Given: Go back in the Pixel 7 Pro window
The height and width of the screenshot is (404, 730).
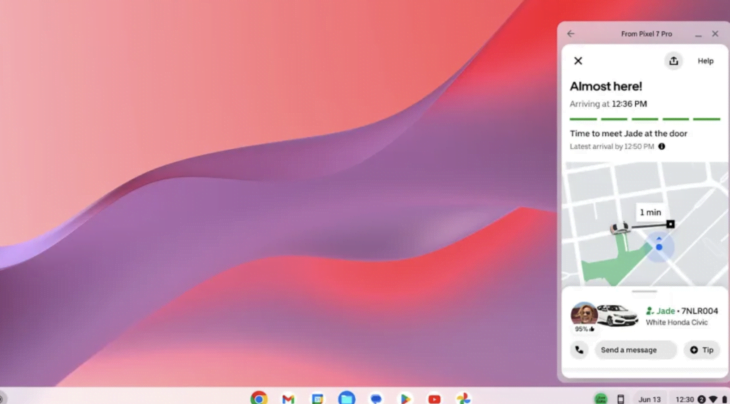Looking at the screenshot, I should click(570, 34).
